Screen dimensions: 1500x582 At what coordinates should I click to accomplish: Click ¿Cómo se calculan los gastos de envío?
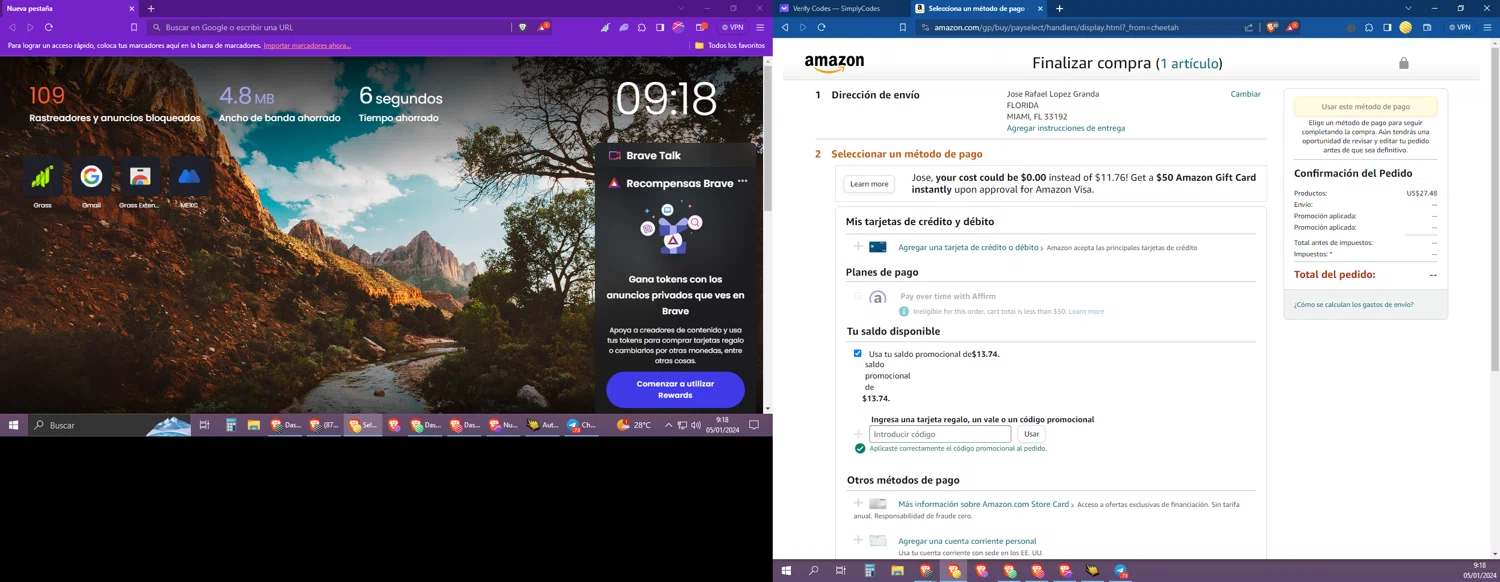coord(1354,304)
